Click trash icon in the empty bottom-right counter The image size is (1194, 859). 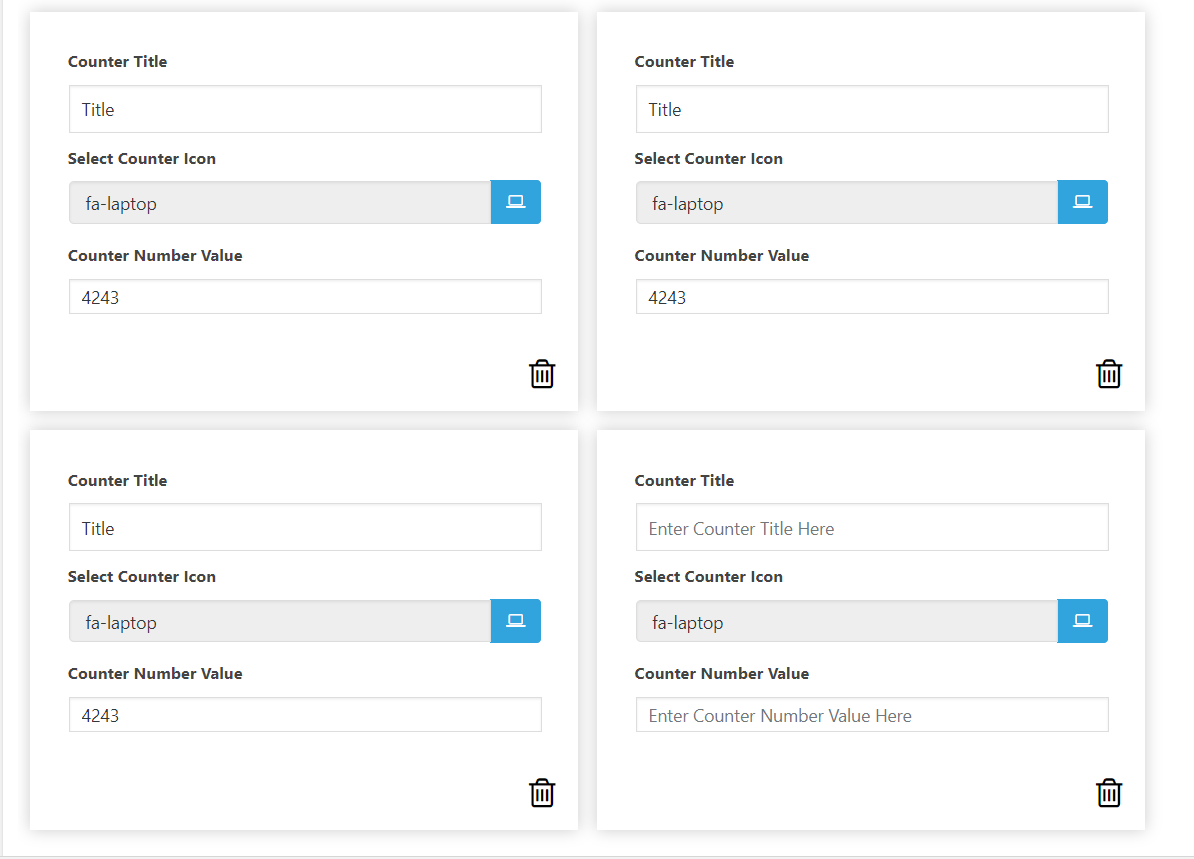(1109, 793)
